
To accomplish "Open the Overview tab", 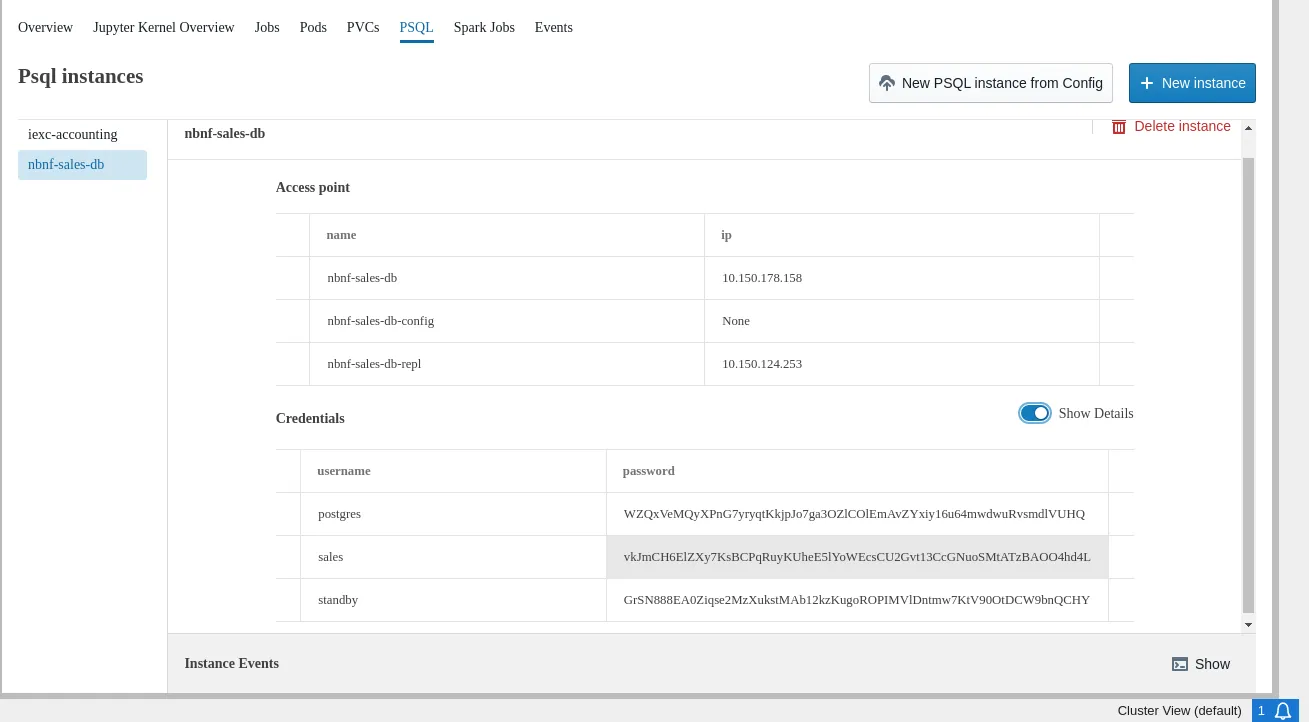I will coord(45,28).
